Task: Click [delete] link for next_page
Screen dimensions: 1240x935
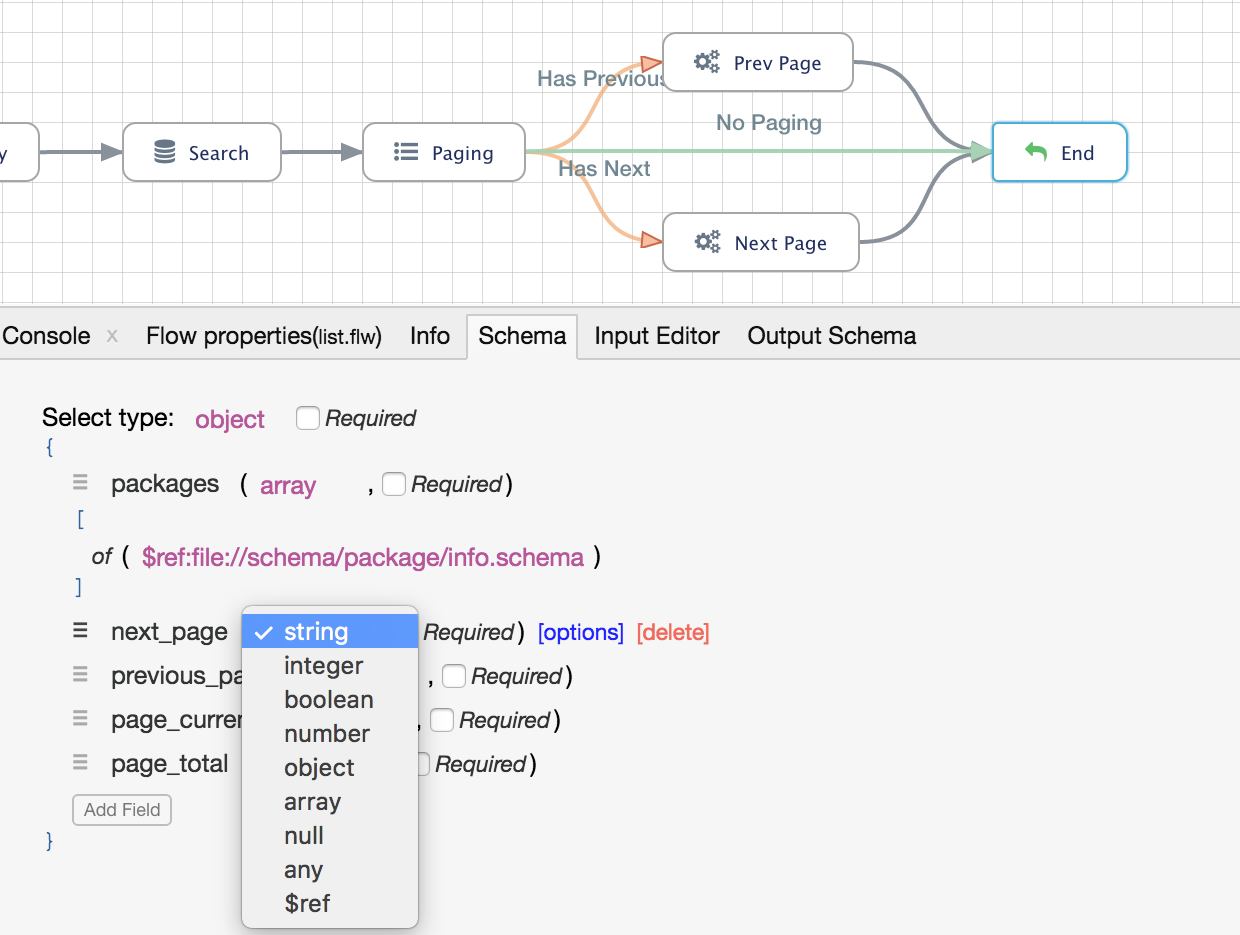Action: [673, 632]
